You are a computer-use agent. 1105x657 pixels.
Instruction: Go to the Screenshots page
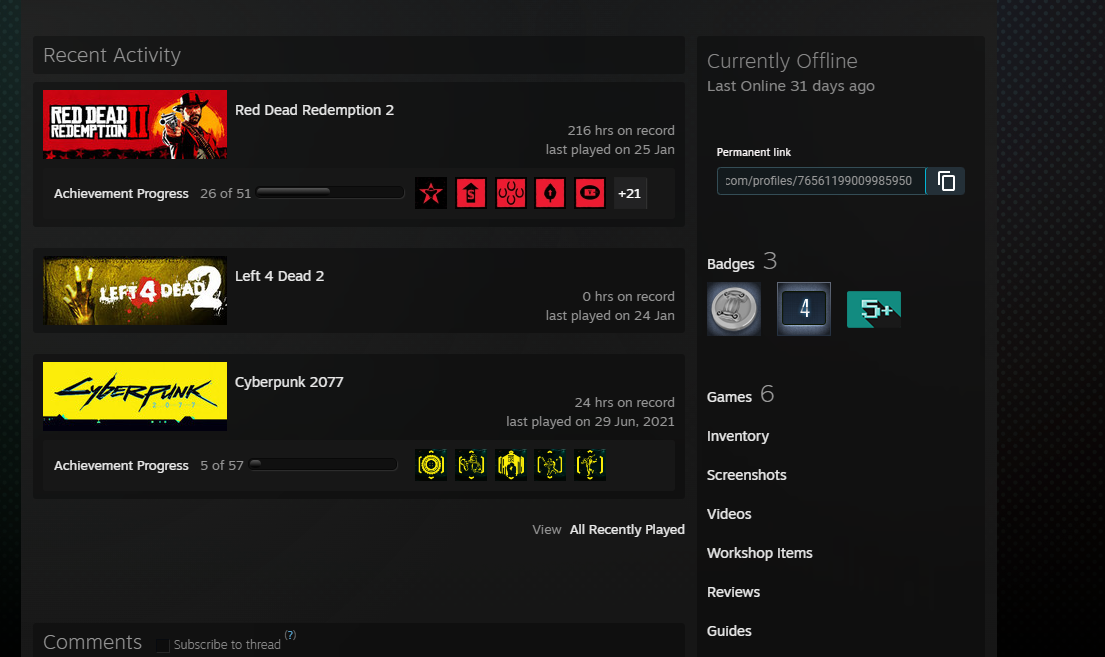point(746,475)
